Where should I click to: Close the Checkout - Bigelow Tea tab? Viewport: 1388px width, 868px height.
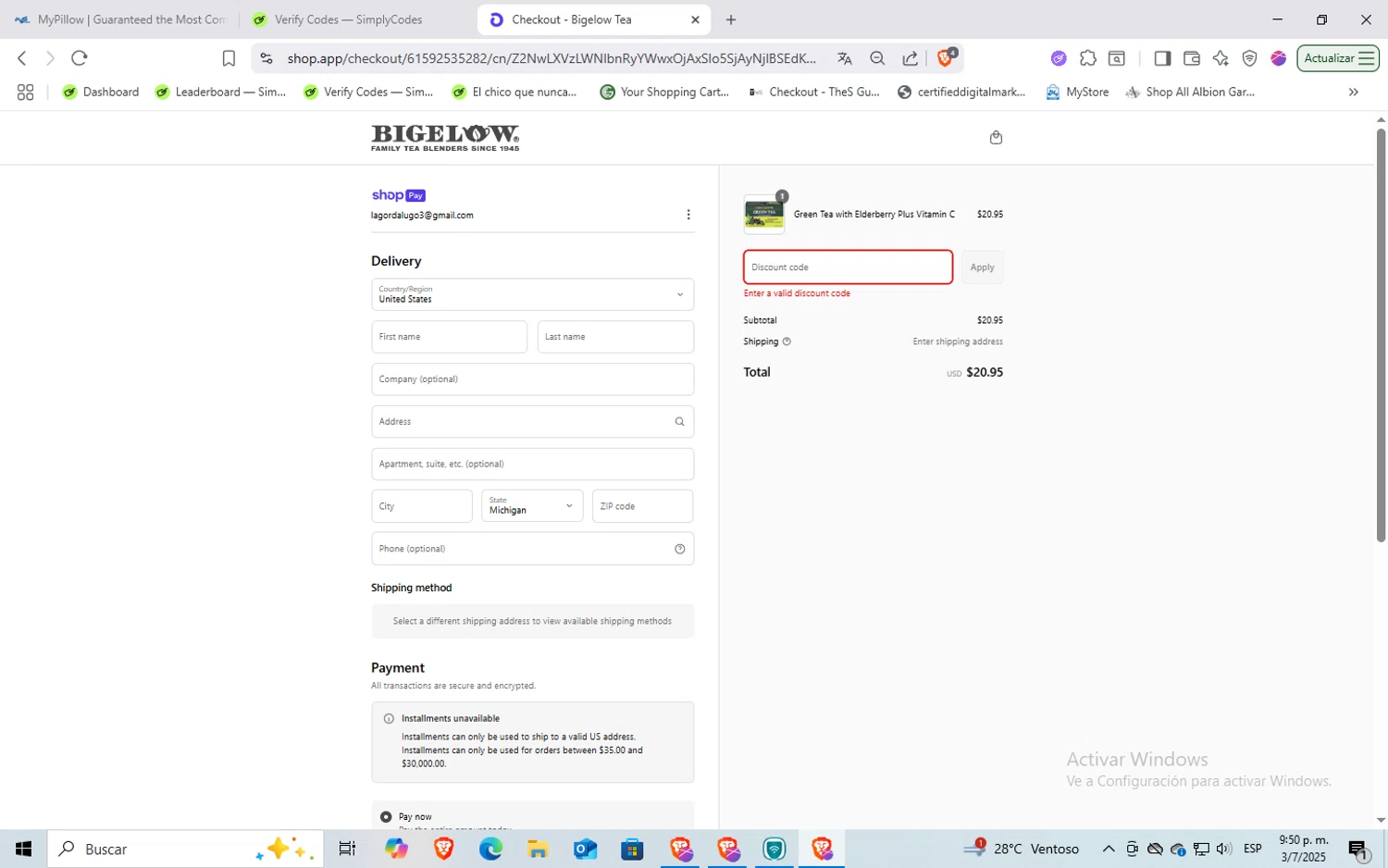pyautogui.click(x=695, y=19)
